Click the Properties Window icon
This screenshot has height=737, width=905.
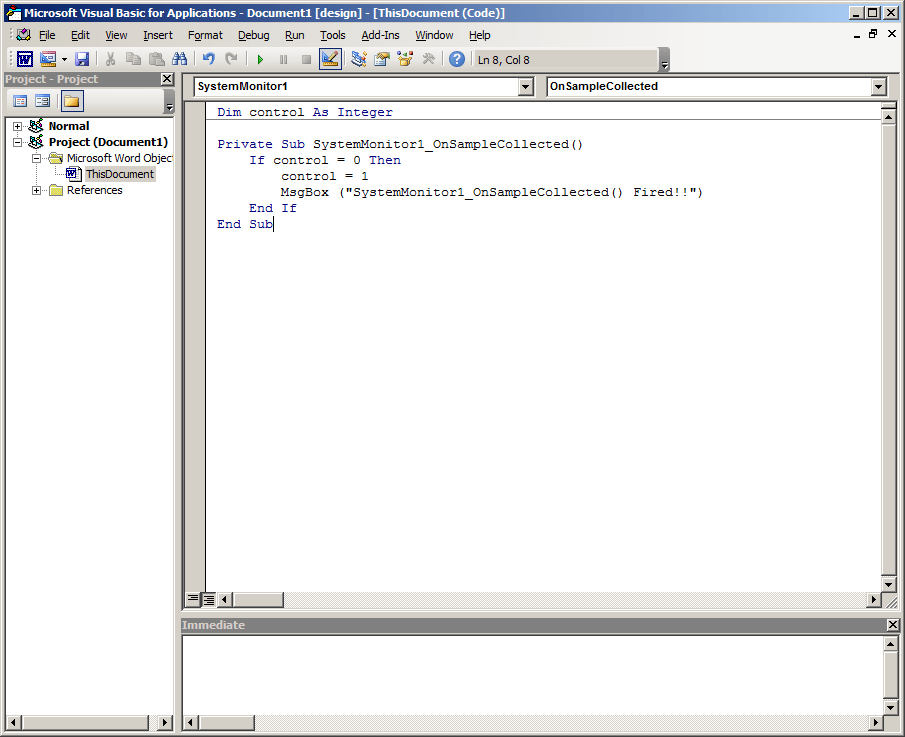[x=381, y=58]
